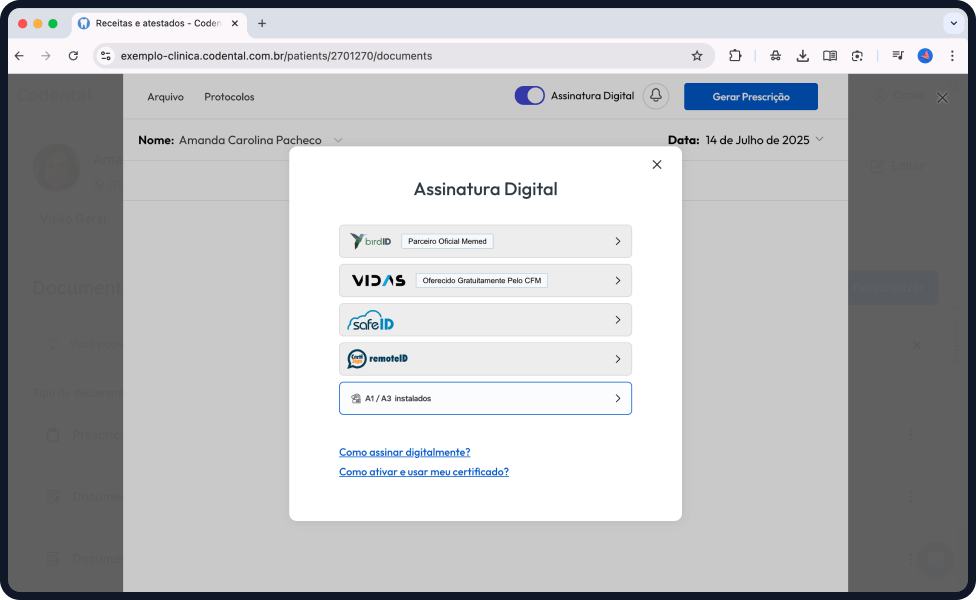
Task: Open reading mode book icon
Action: pos(830,56)
